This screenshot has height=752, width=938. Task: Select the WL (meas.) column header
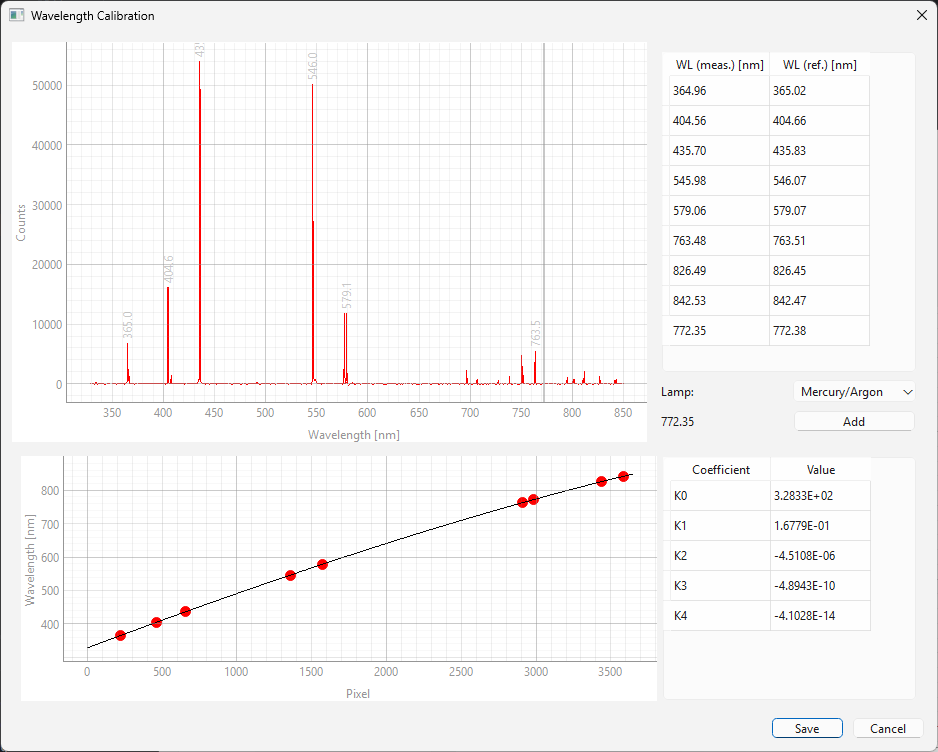tap(719, 65)
